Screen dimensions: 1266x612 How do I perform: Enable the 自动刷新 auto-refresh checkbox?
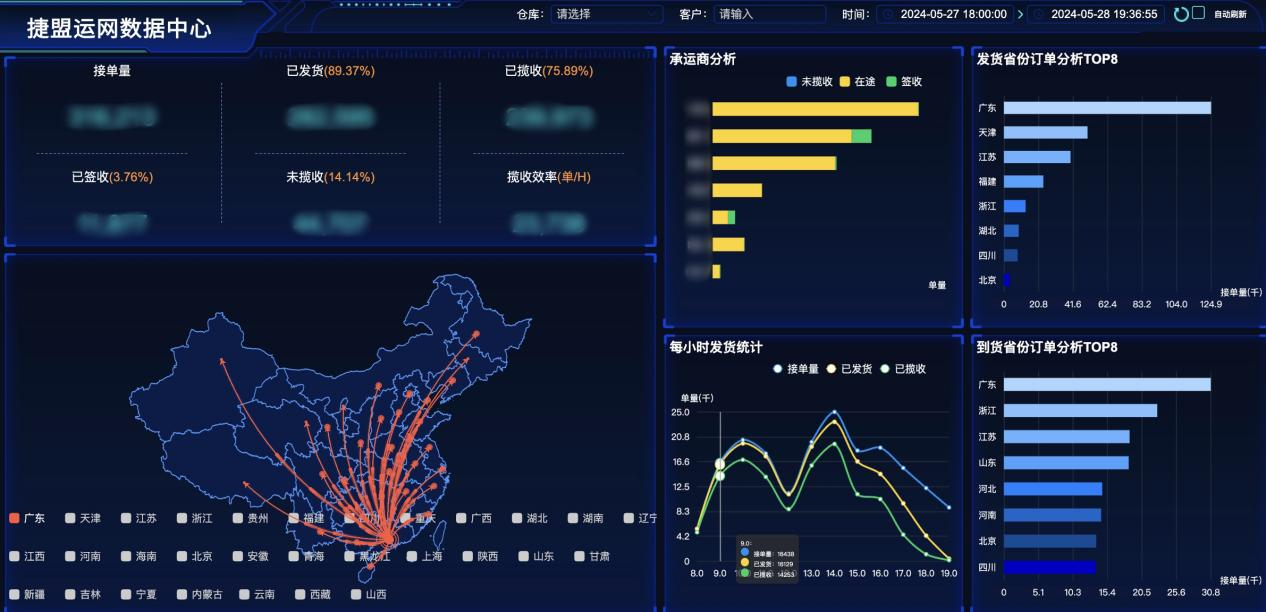pos(1198,14)
